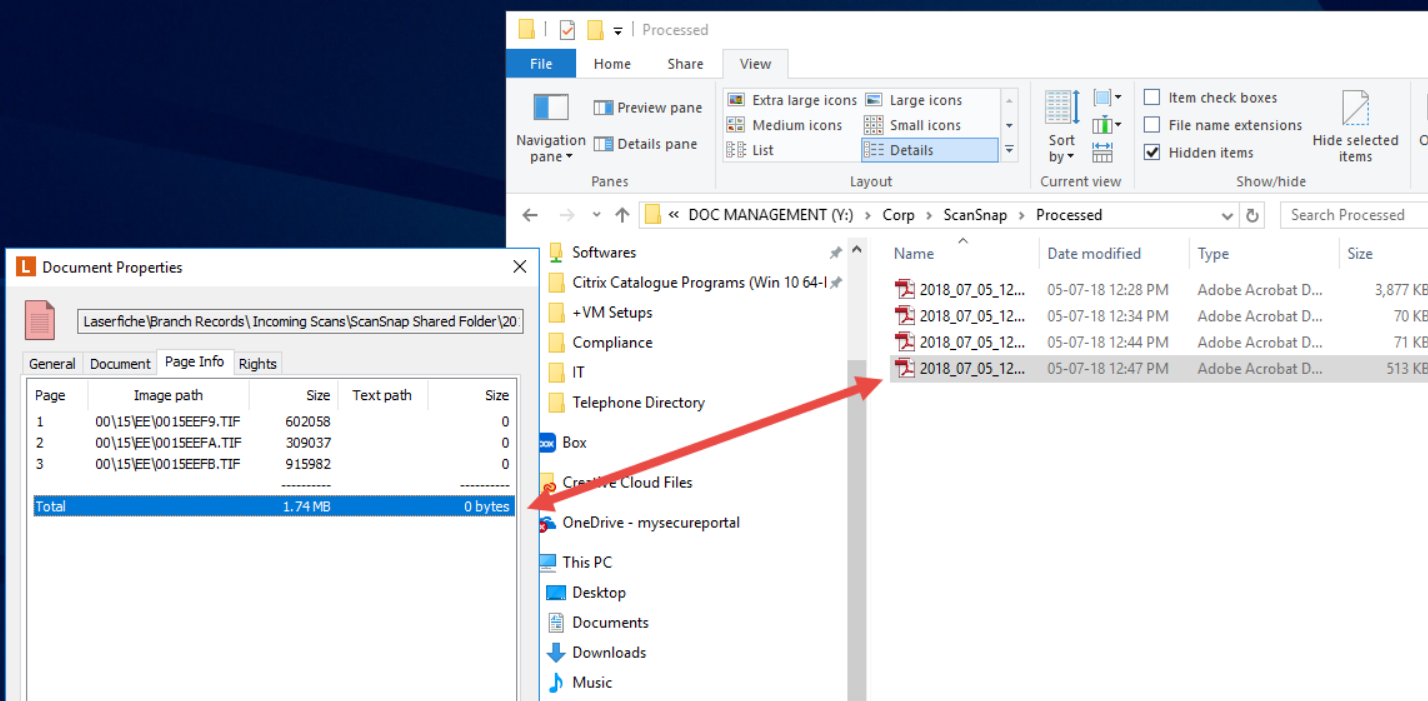Image resolution: width=1428 pixels, height=701 pixels.
Task: Select the PDF modified at 12:34 PM
Action: coord(1158,316)
